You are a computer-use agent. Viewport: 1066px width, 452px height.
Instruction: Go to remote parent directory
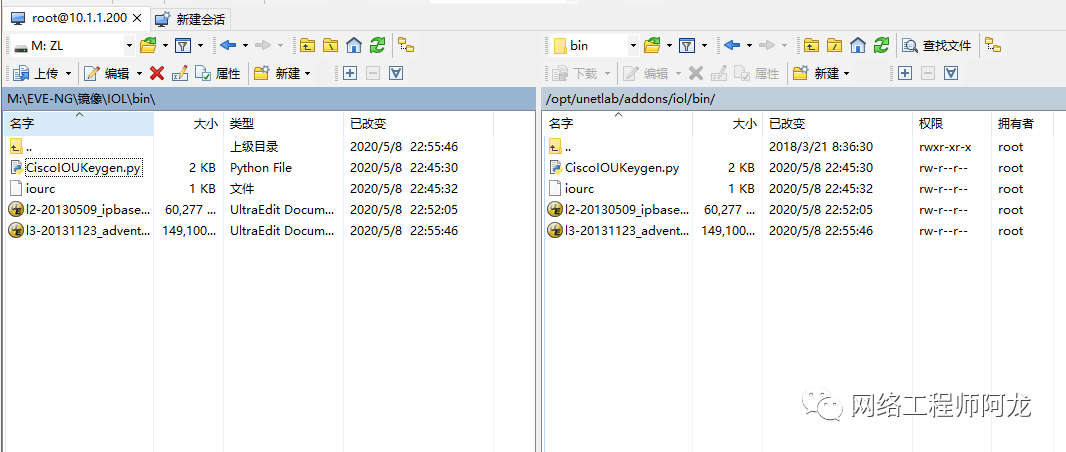[812, 46]
